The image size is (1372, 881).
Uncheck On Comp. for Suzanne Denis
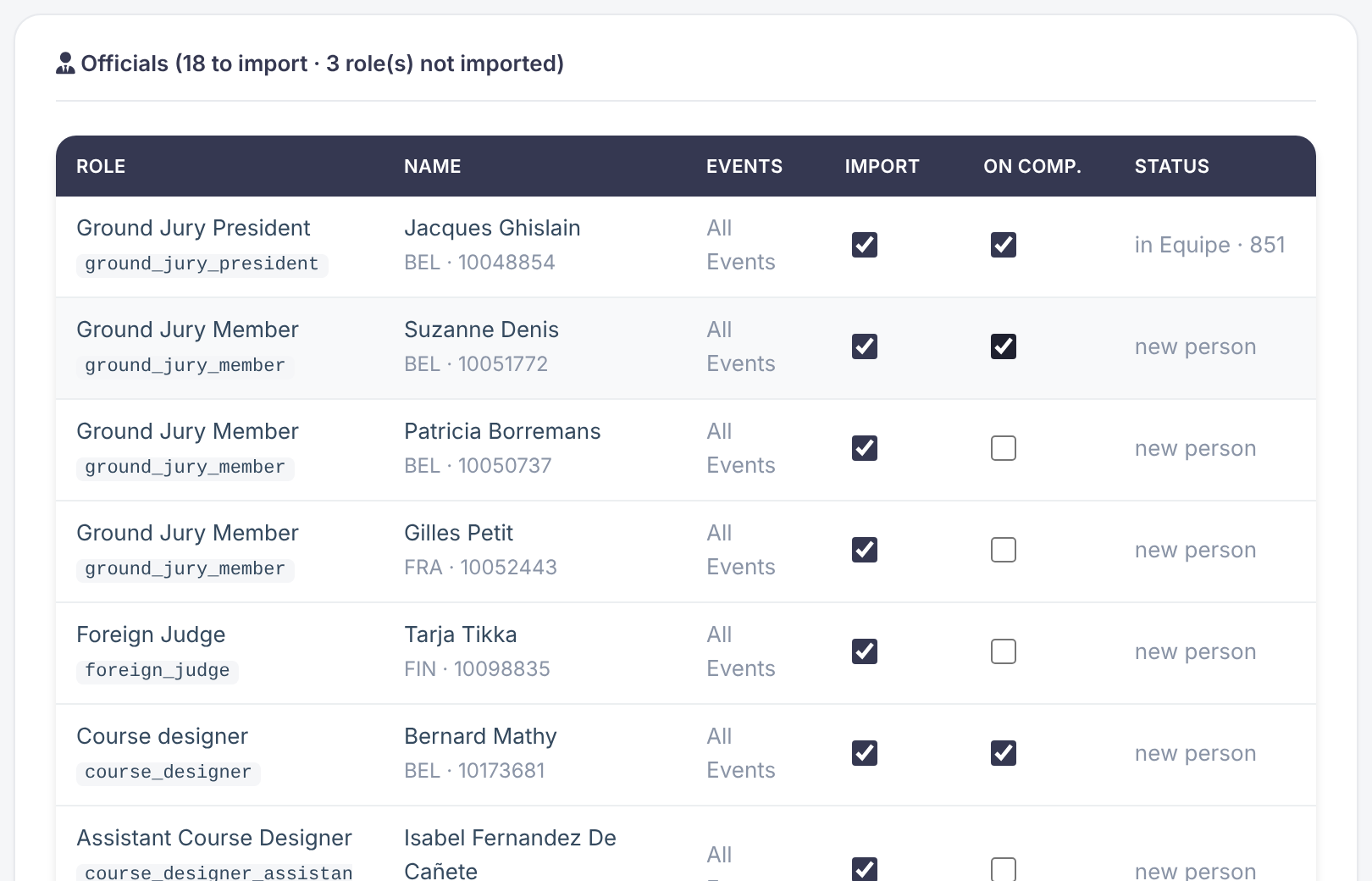[x=1004, y=346]
